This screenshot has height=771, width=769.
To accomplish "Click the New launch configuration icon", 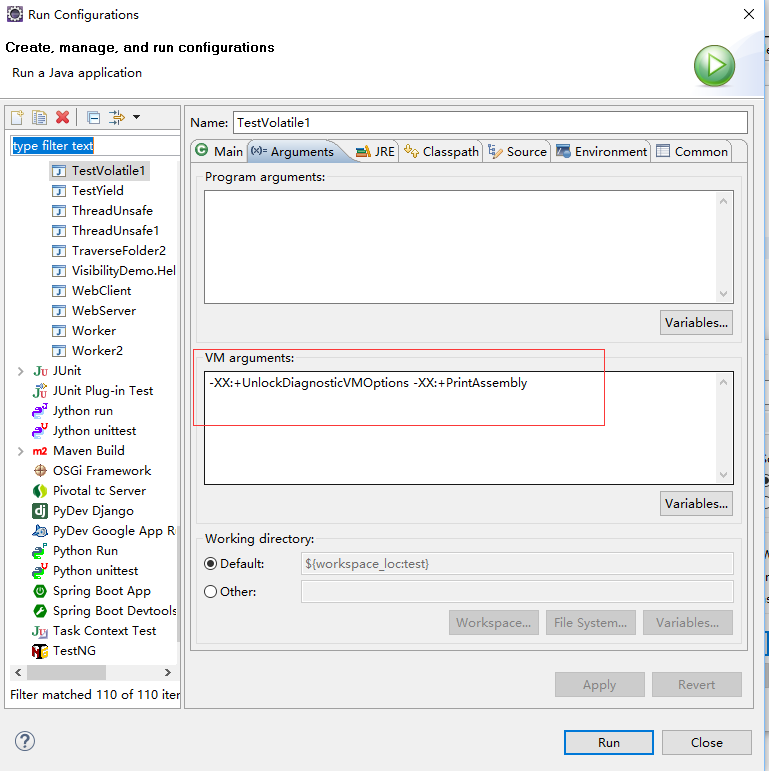I will point(17,118).
